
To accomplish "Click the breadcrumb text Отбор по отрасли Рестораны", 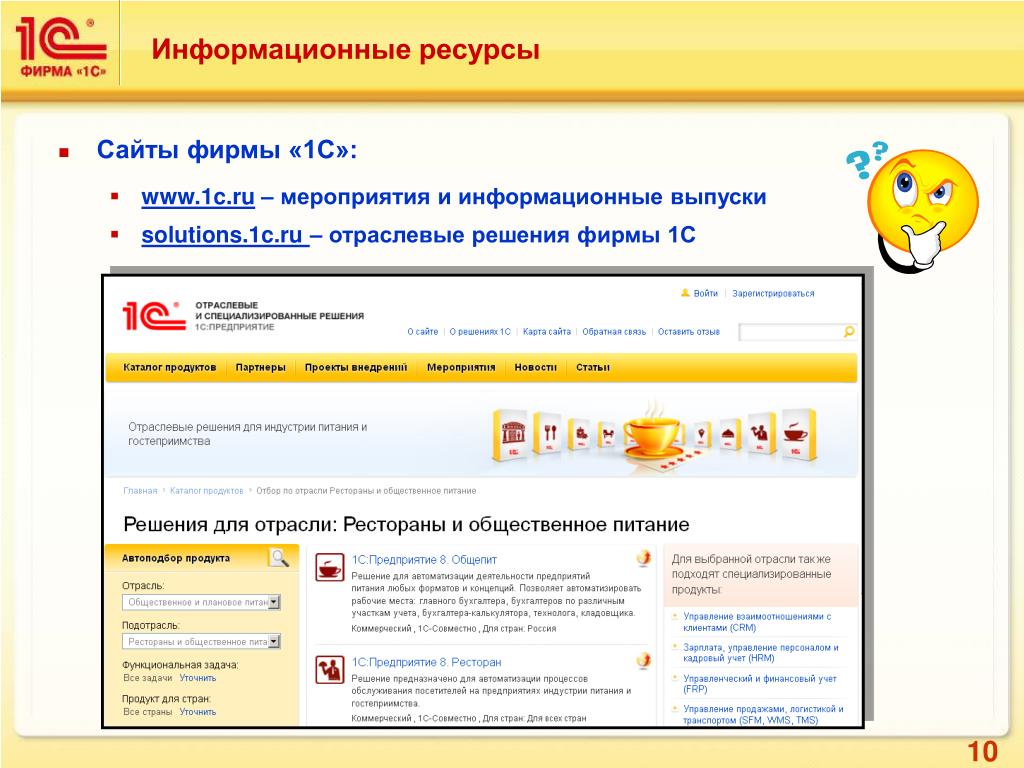I will coord(366,490).
